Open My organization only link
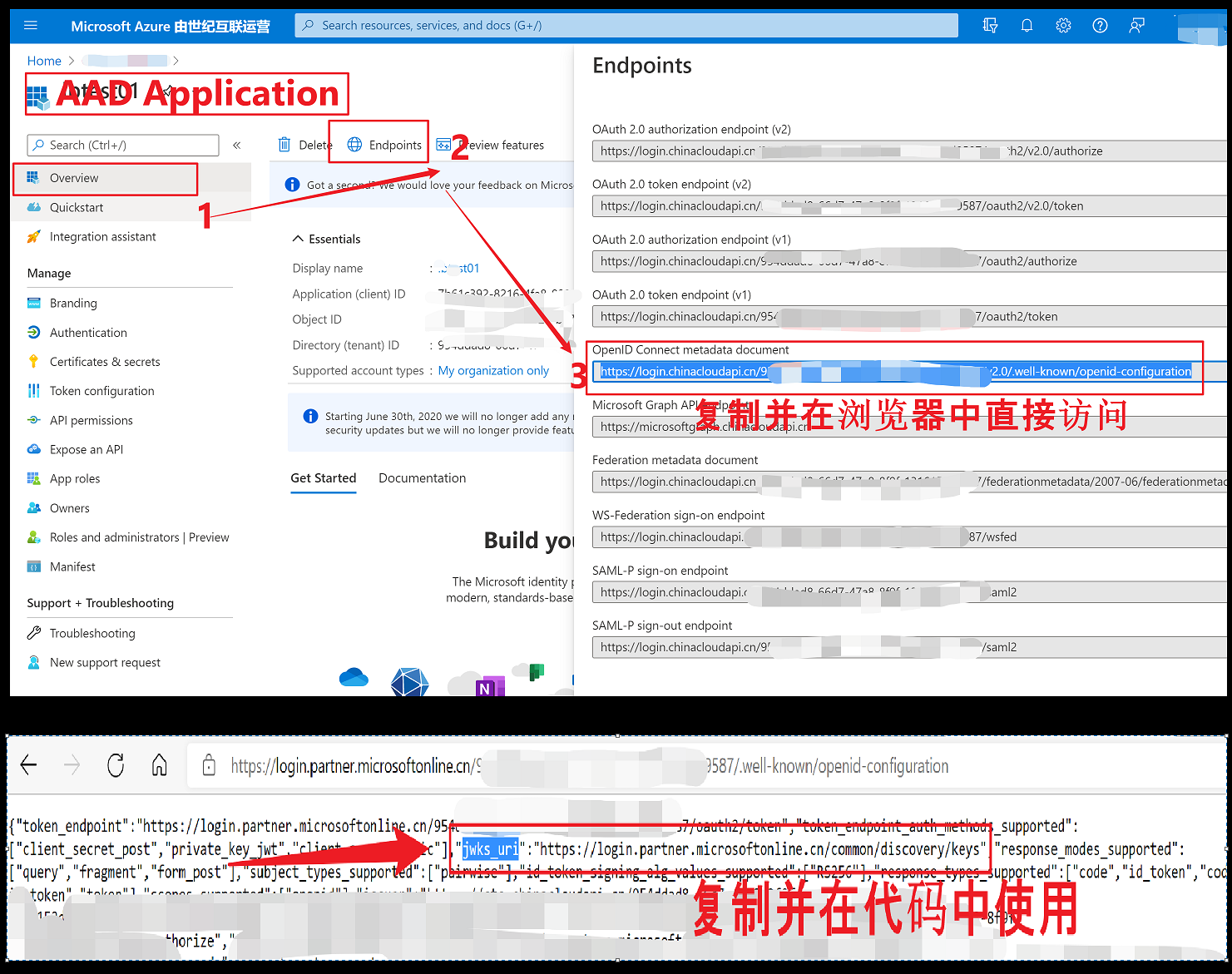1232x974 pixels. 493,371
